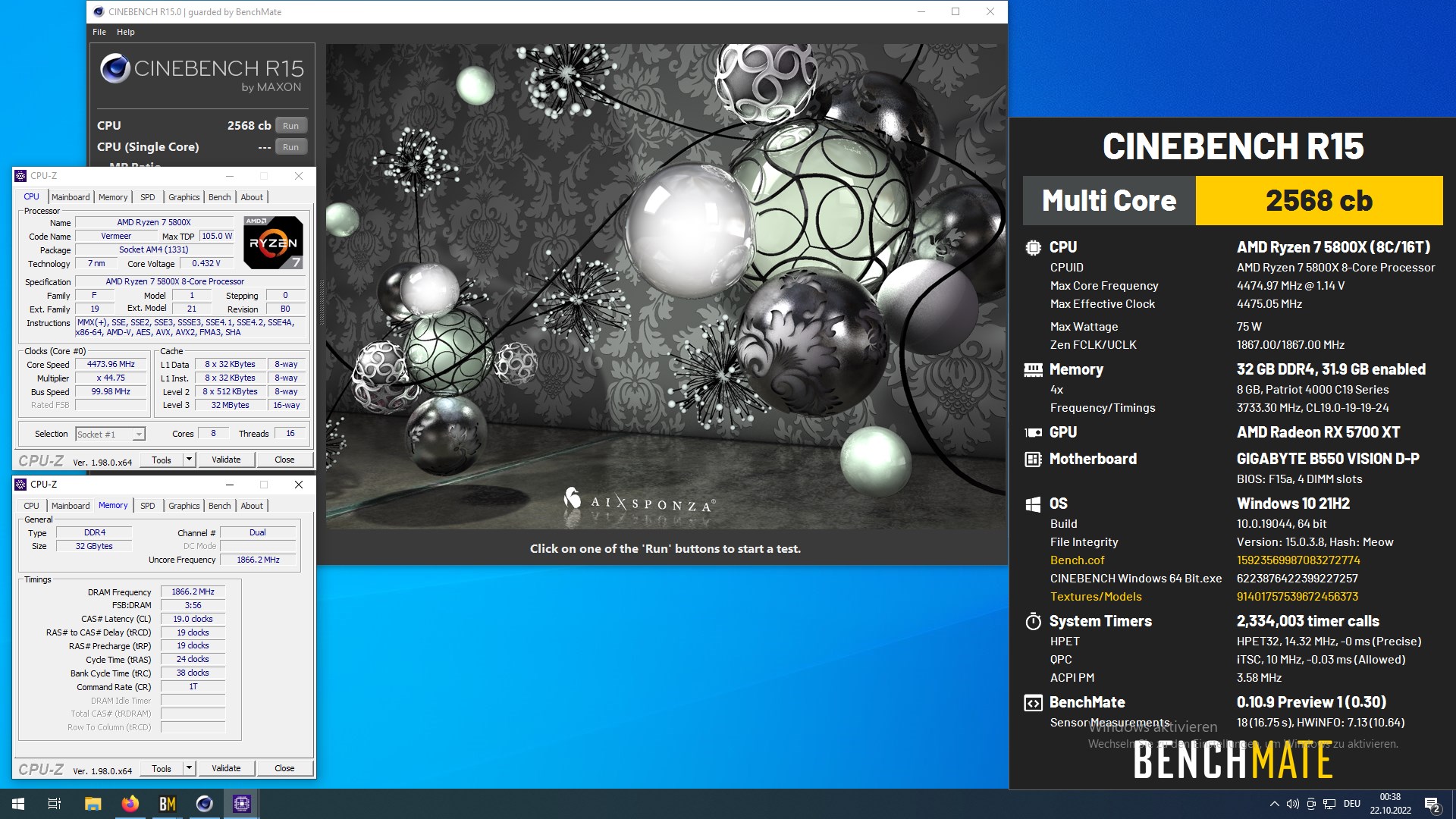Screen dimensions: 1456x819
Task: Click upper CPU-Z title bar icon
Action: [20, 176]
